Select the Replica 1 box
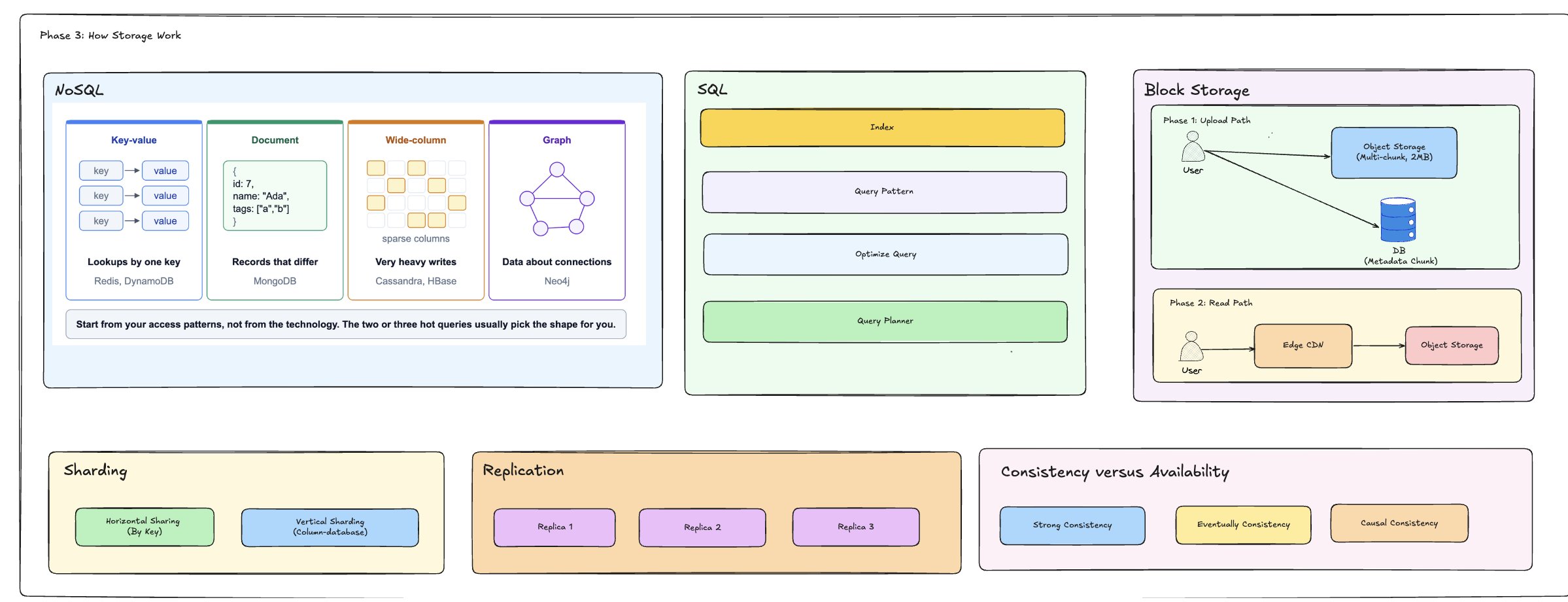 pos(554,527)
